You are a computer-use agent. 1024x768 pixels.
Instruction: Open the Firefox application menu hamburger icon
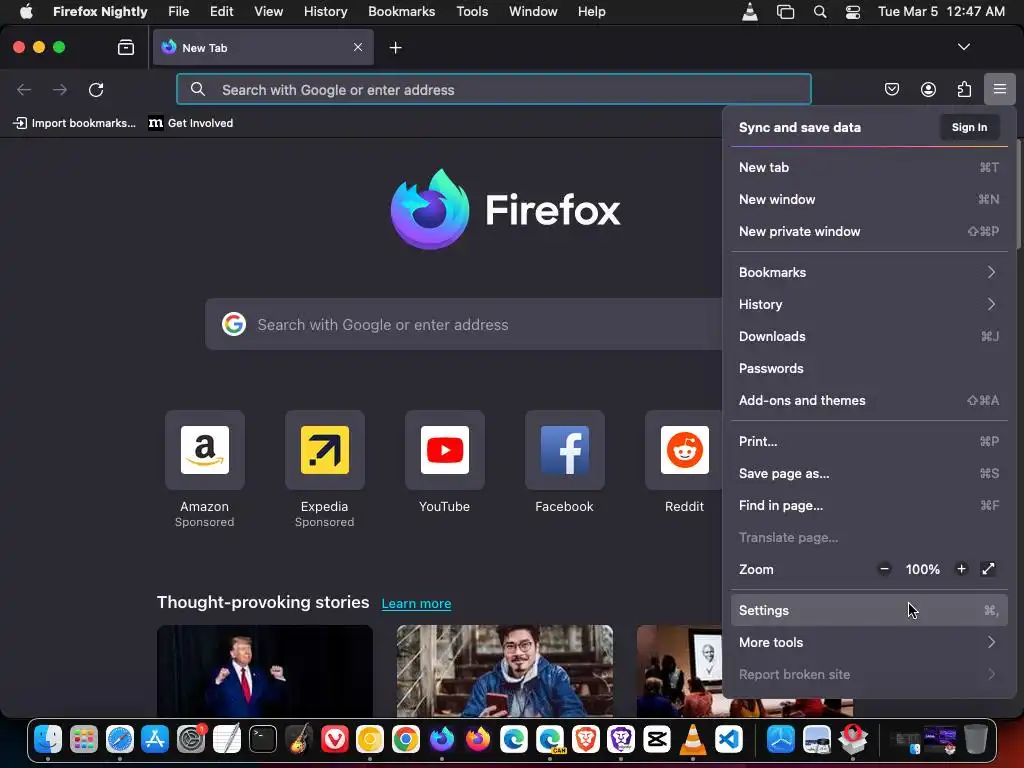coord(999,89)
